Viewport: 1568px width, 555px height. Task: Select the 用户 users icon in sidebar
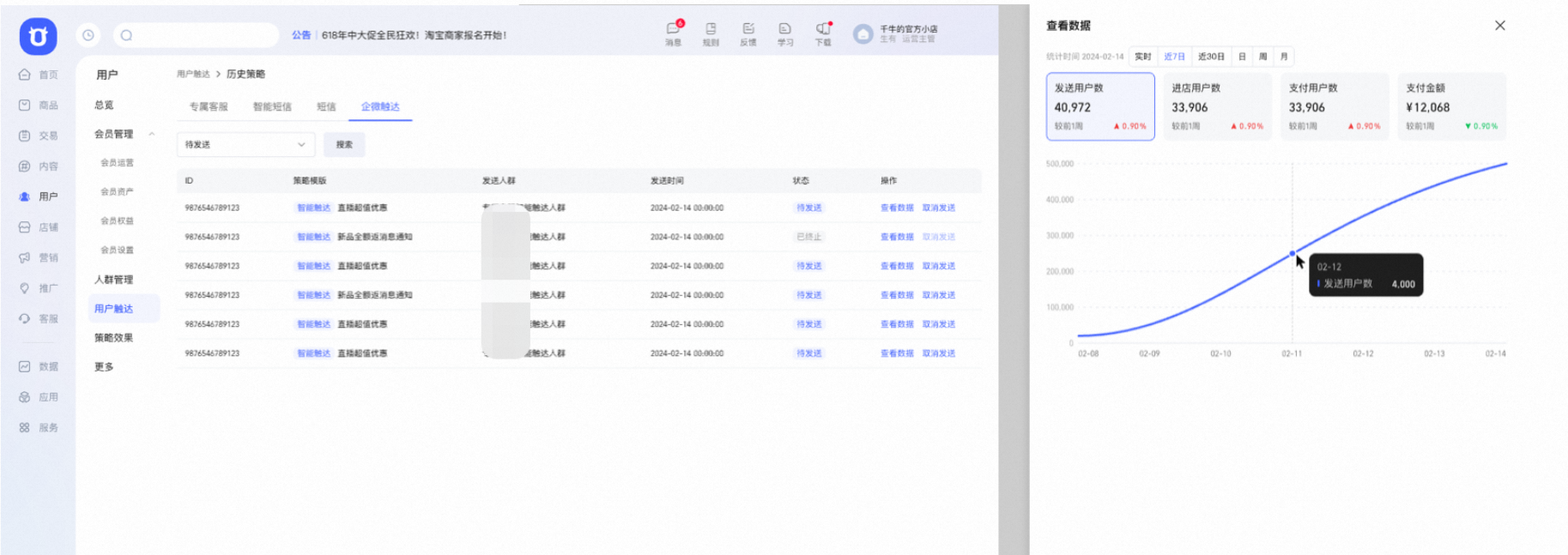pos(25,196)
